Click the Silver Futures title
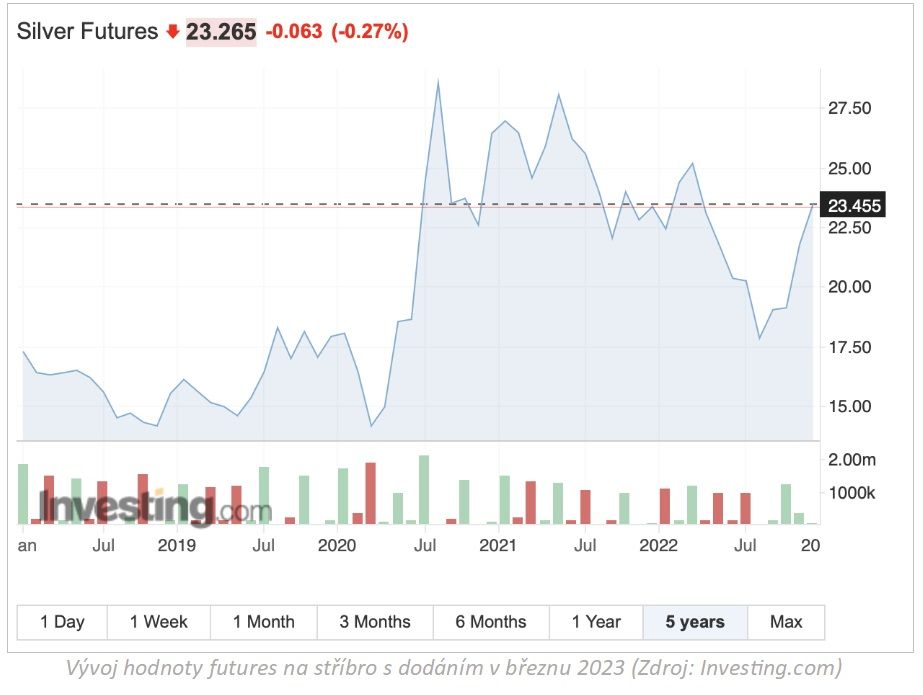923x695 pixels. pyautogui.click(x=87, y=32)
